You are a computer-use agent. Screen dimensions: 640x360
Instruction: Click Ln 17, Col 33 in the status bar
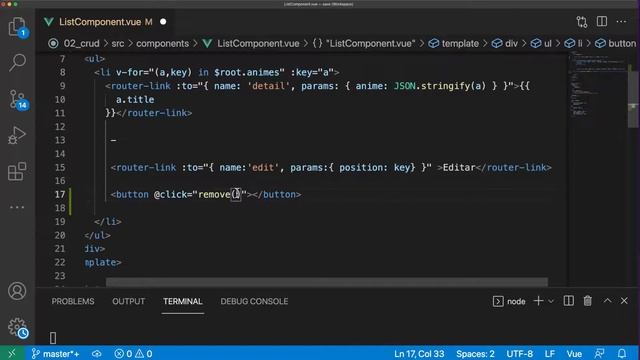(x=419, y=353)
